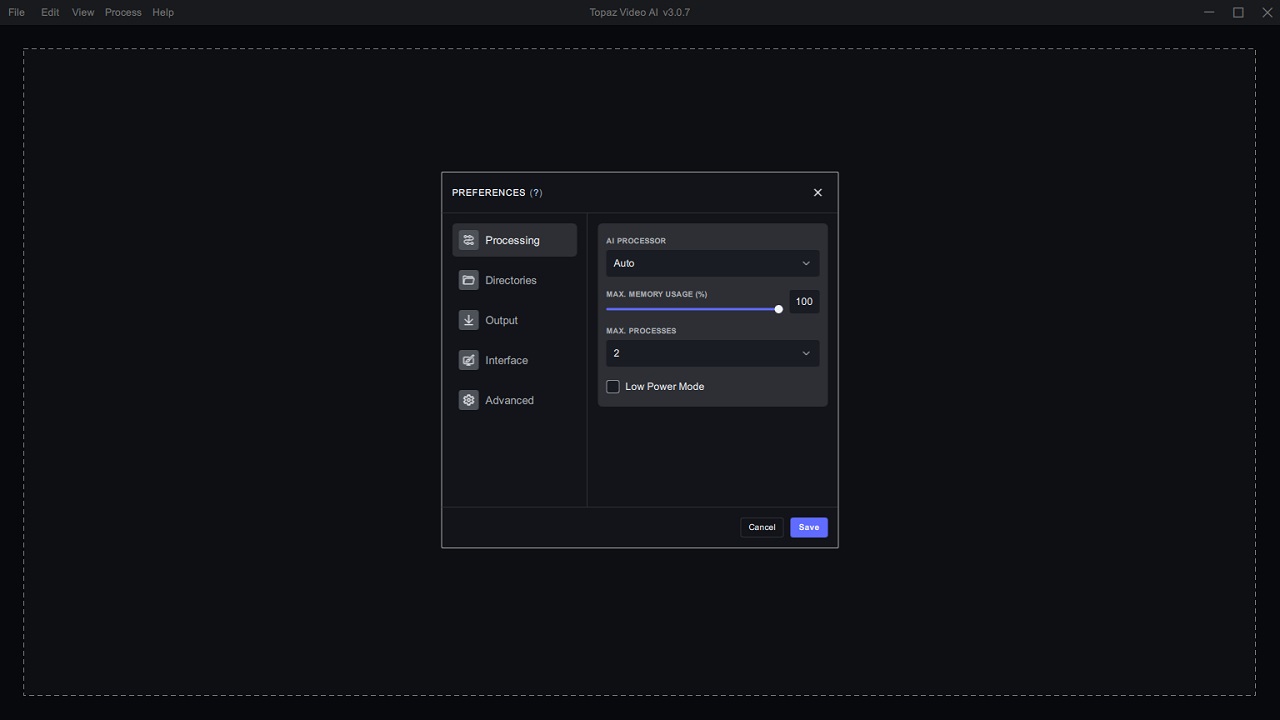This screenshot has height=720, width=1280.
Task: Open the Edit menu
Action: [x=50, y=12]
